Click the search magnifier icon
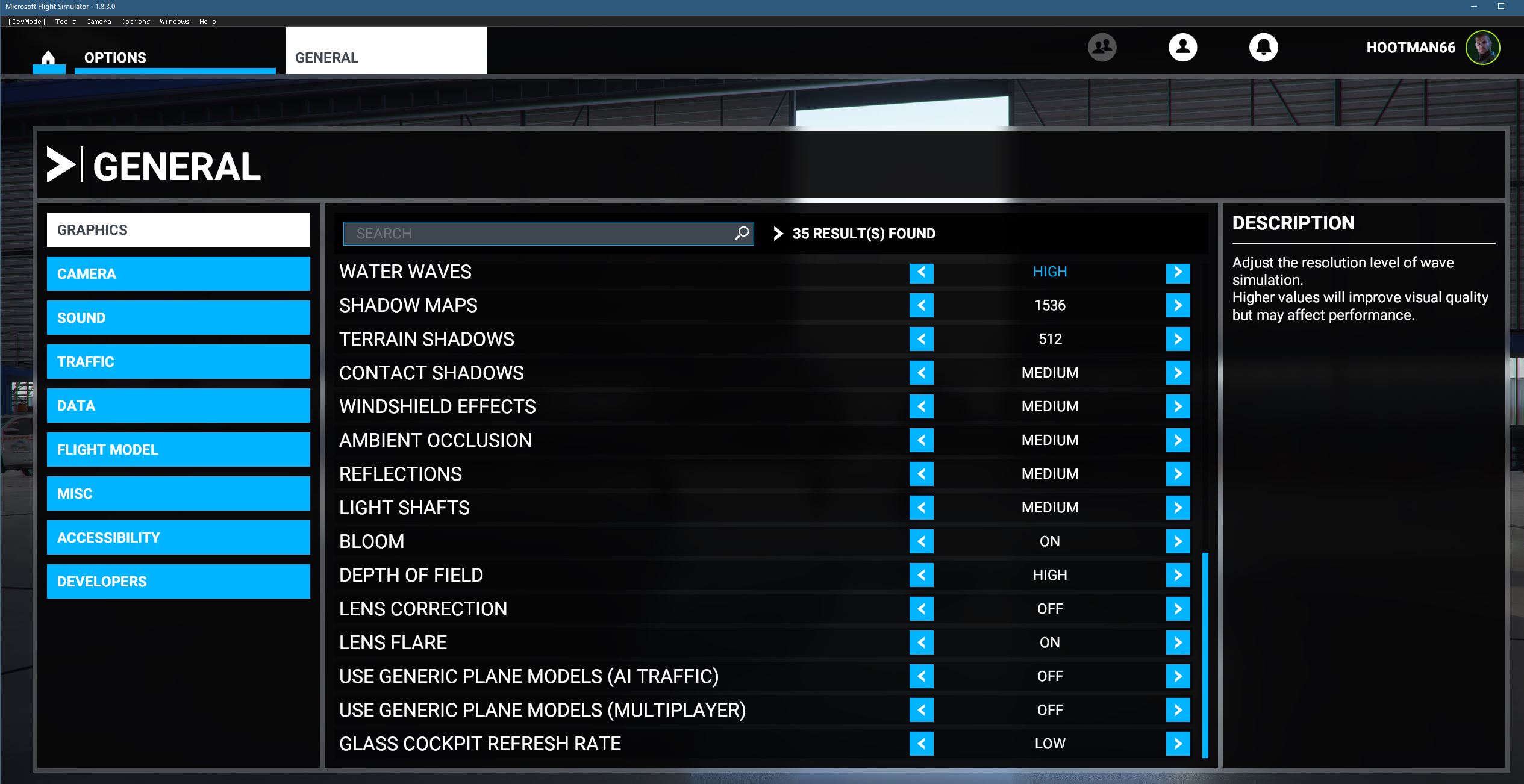Viewport: 1524px width, 784px height. click(x=742, y=233)
